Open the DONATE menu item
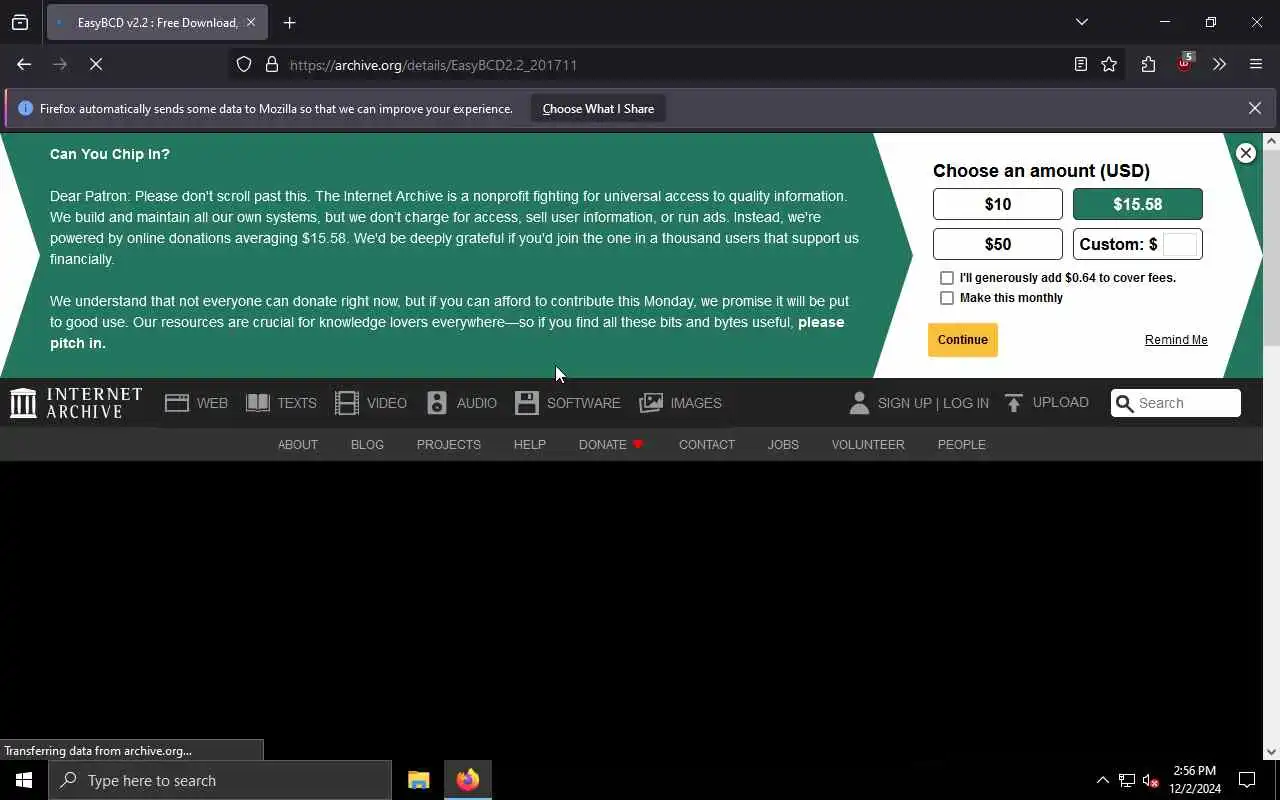The image size is (1280, 800). pos(611,445)
